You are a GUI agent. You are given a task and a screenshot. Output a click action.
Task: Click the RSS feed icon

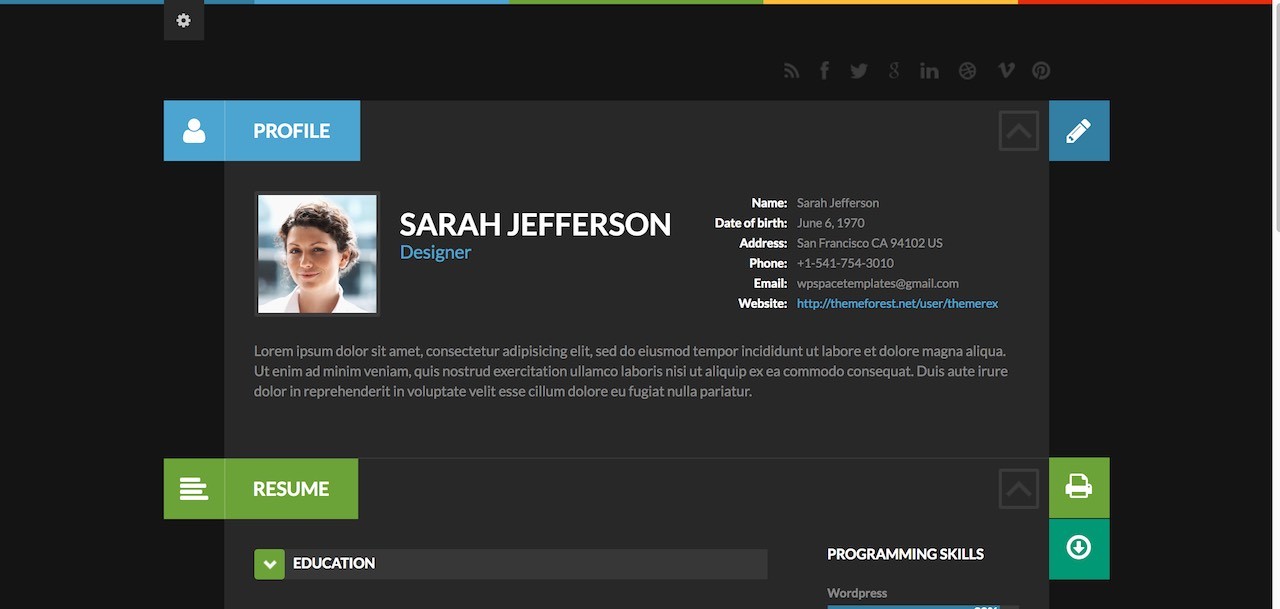click(x=791, y=71)
